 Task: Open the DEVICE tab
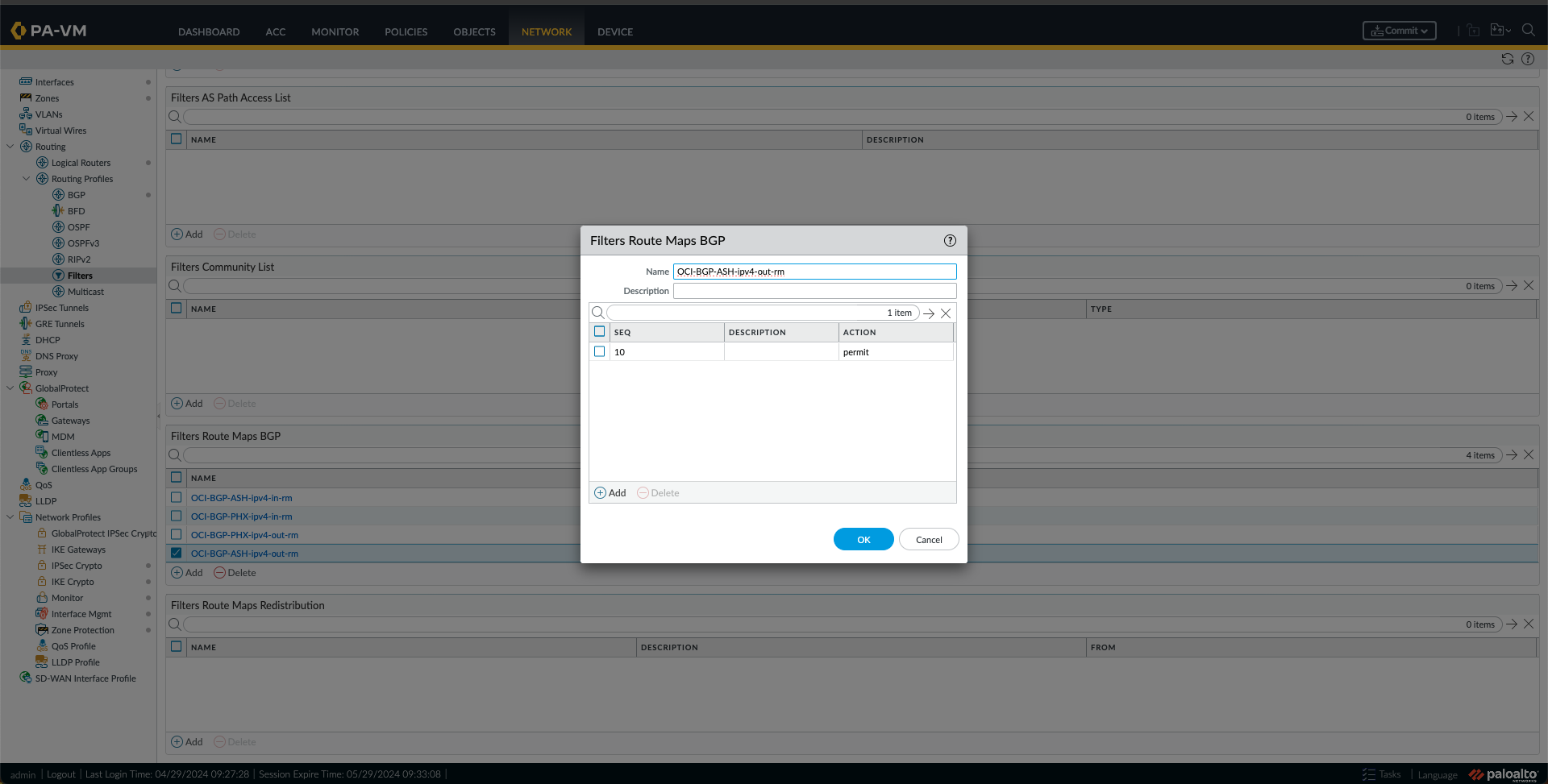[x=614, y=32]
